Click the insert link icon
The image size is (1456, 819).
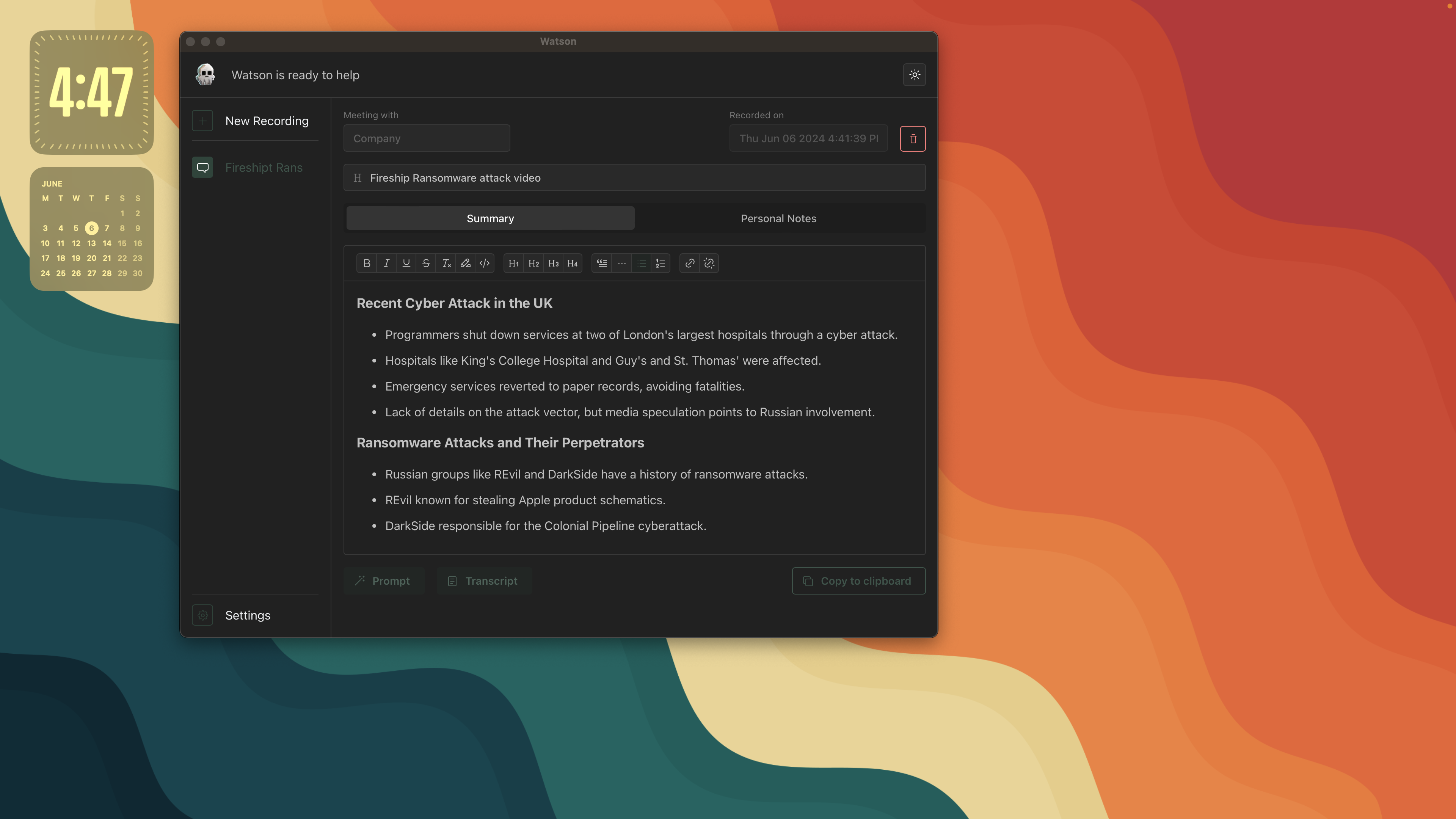(x=690, y=264)
